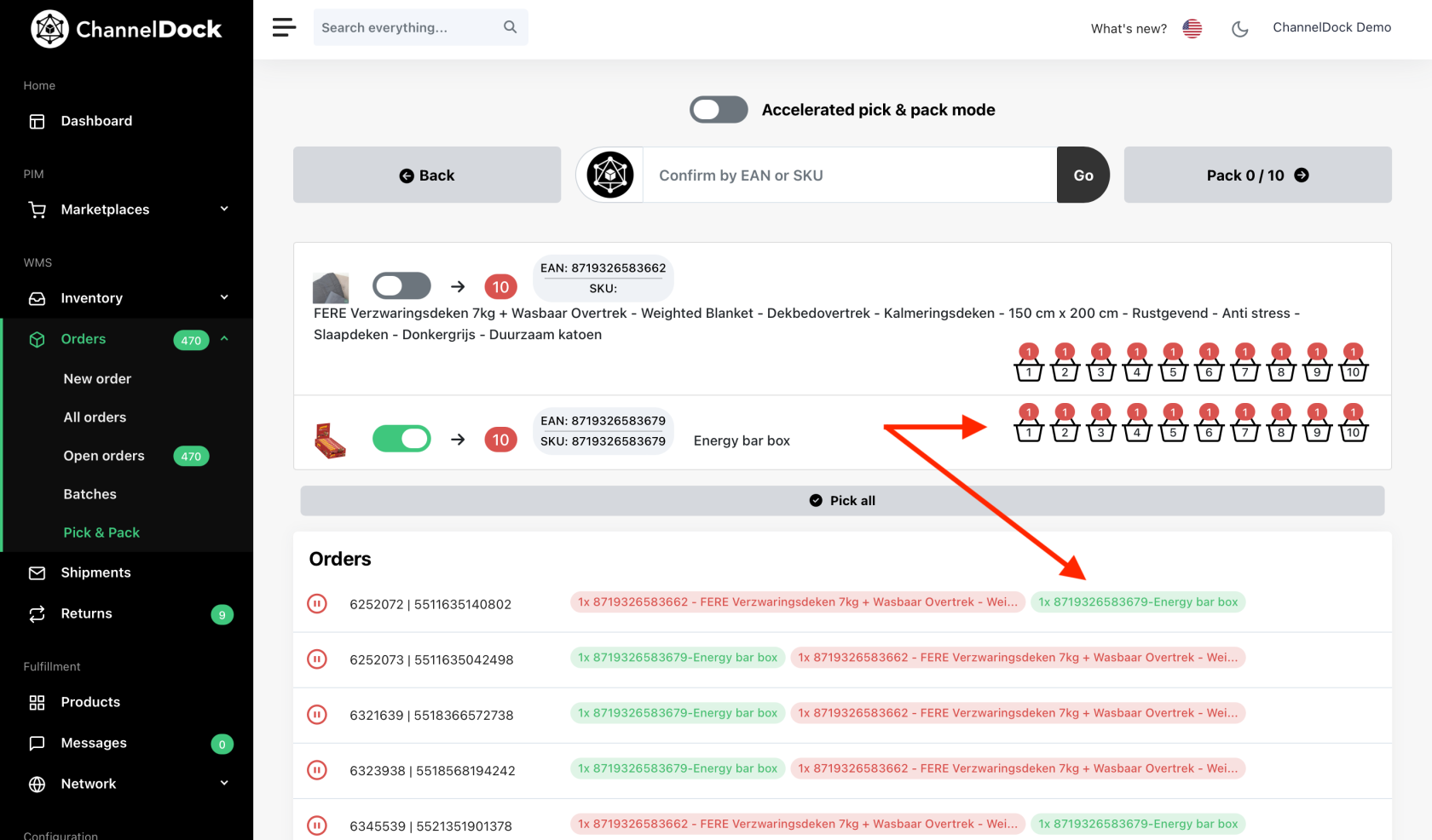Enable Accelerated pick & pack mode
Image resolution: width=1432 pixels, height=840 pixels.
pyautogui.click(x=719, y=110)
